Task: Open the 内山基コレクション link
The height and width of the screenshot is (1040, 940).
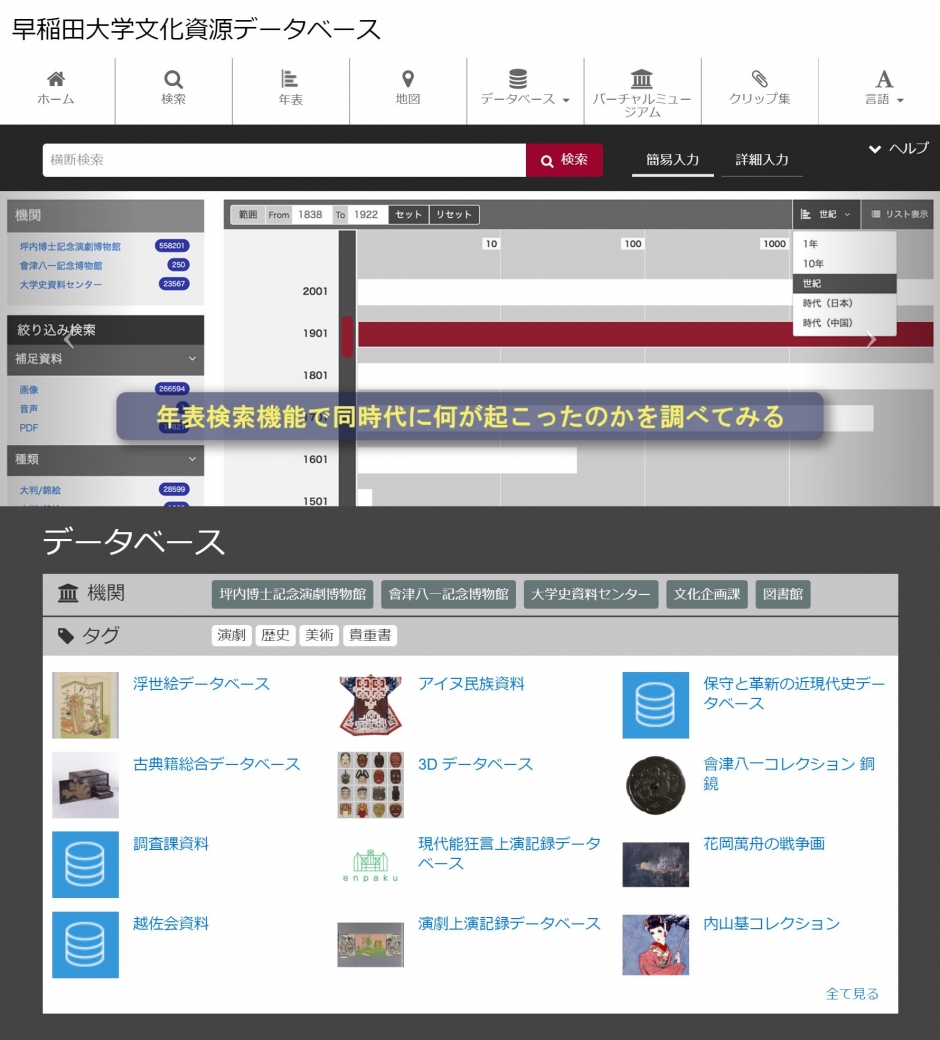Action: pos(772,923)
